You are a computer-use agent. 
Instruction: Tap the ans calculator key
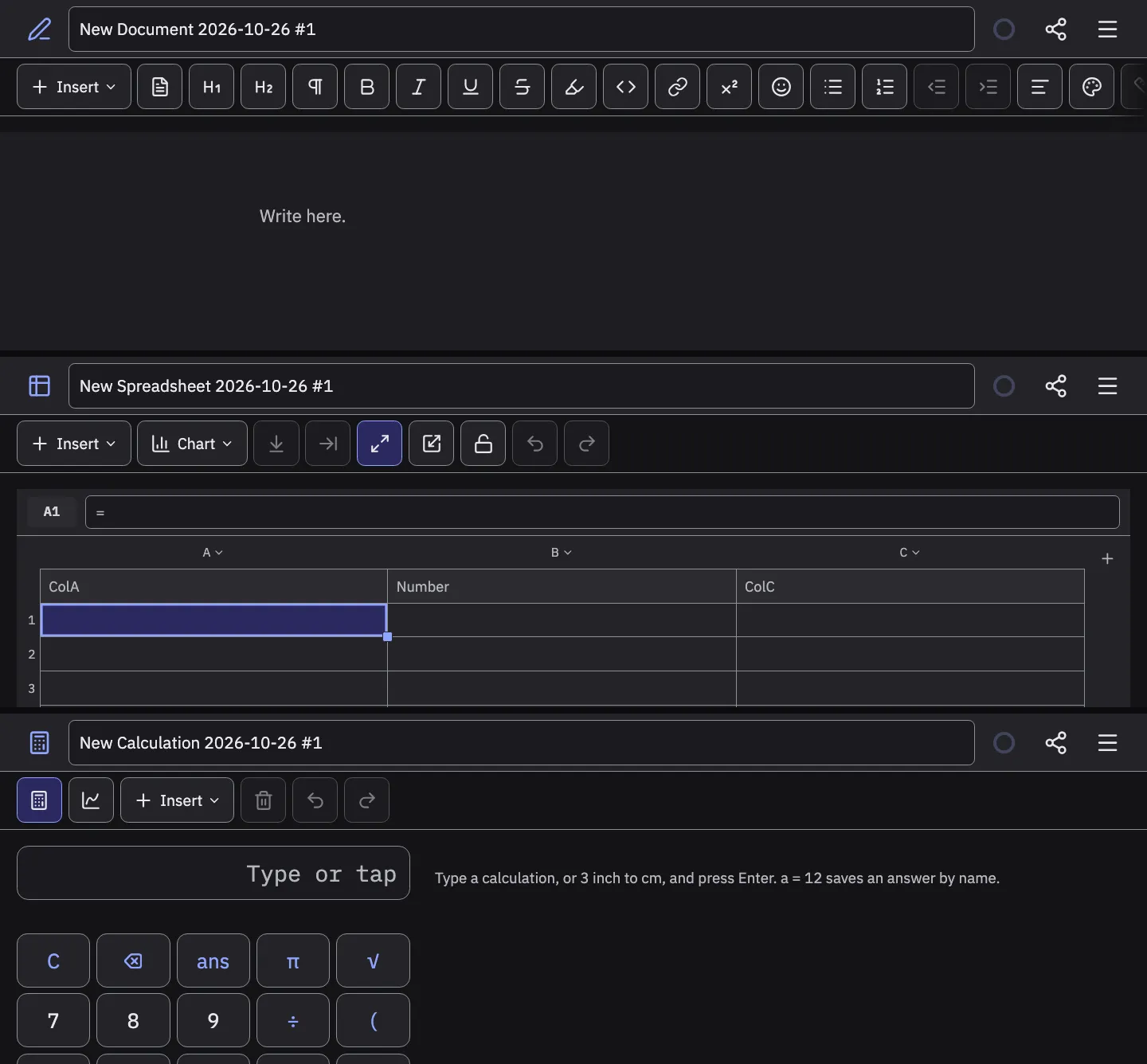tap(213, 961)
